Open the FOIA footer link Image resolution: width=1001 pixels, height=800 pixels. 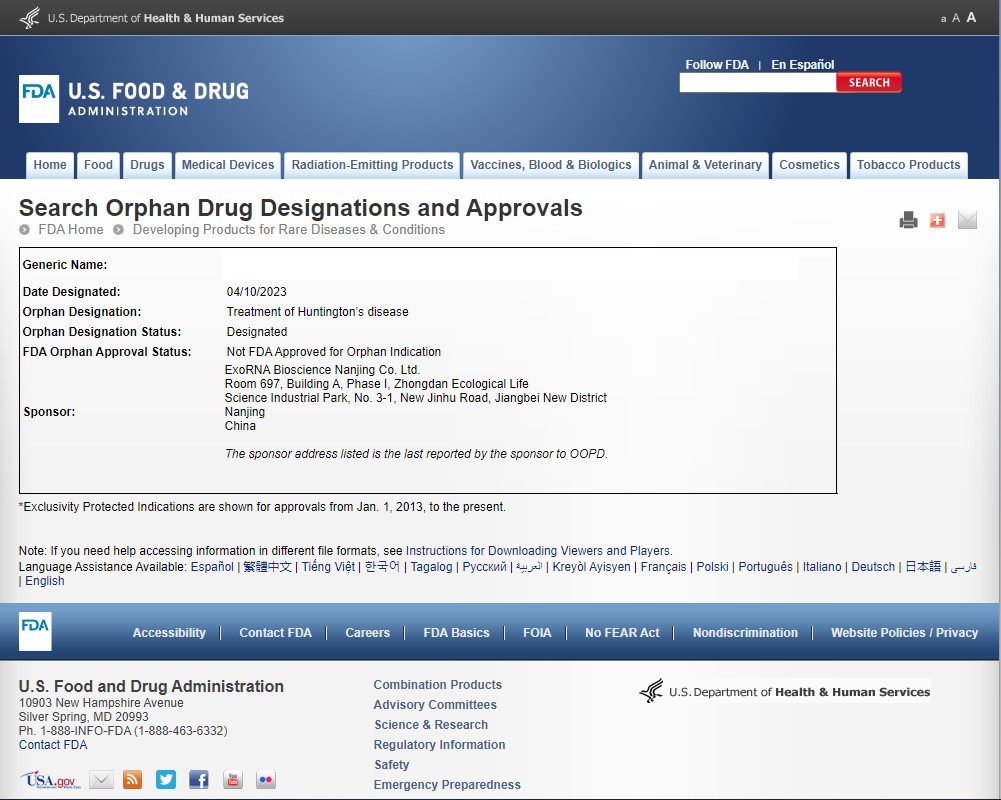pos(537,633)
